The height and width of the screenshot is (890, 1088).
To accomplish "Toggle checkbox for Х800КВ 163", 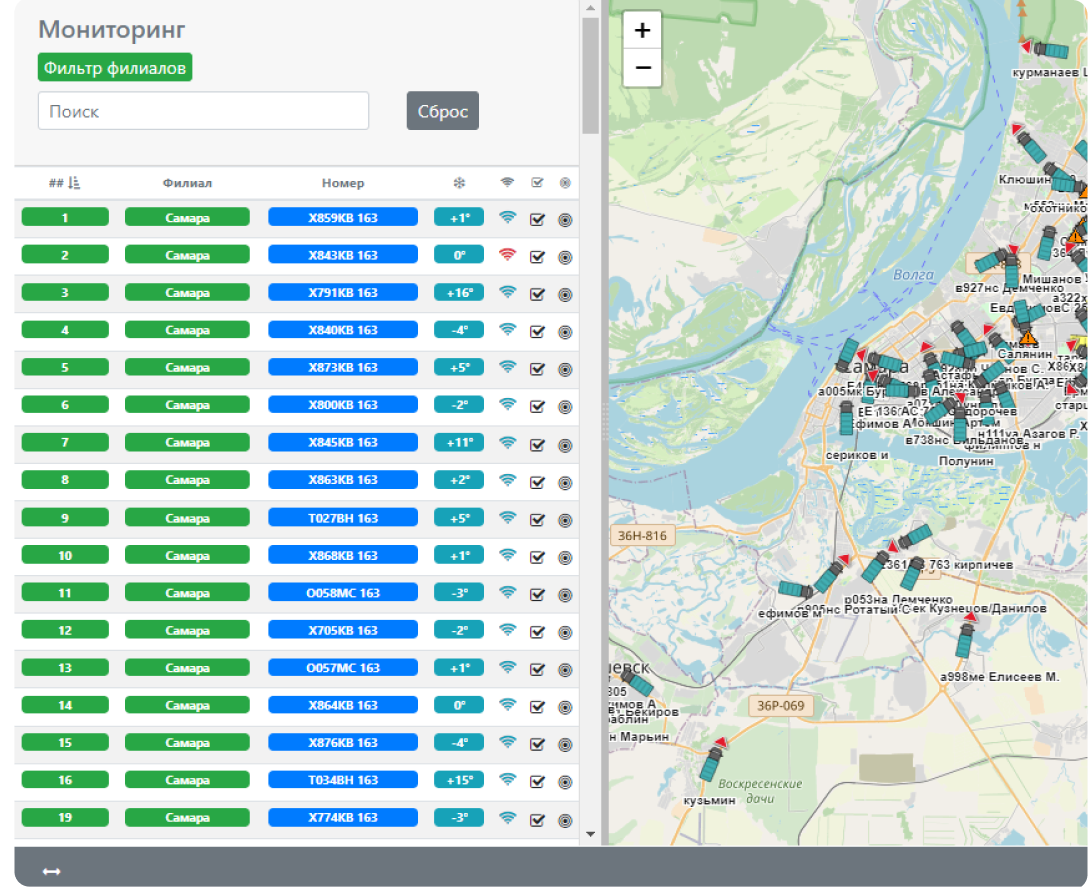I will click(537, 407).
